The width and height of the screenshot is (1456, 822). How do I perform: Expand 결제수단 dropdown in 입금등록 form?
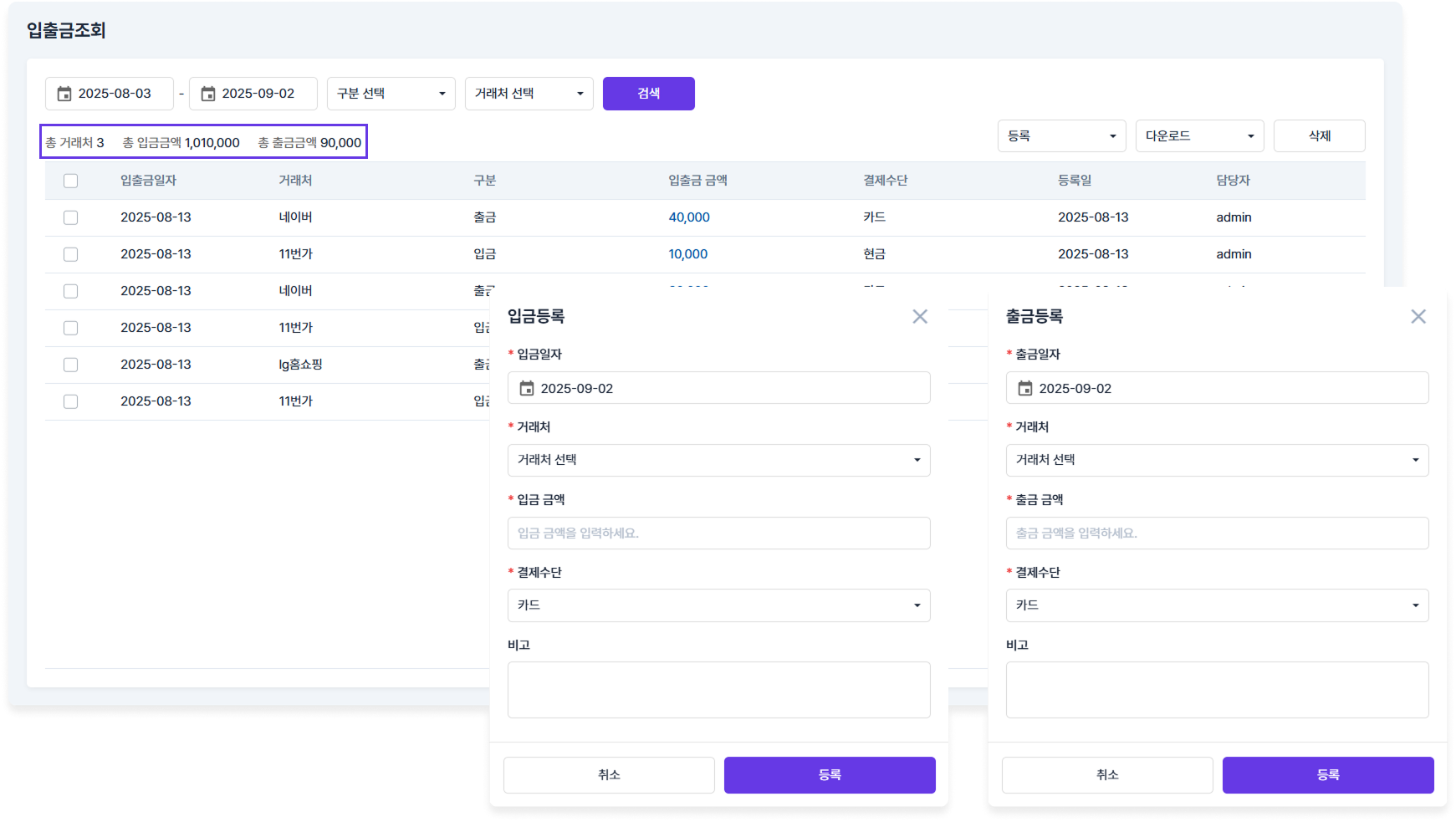tap(718, 605)
